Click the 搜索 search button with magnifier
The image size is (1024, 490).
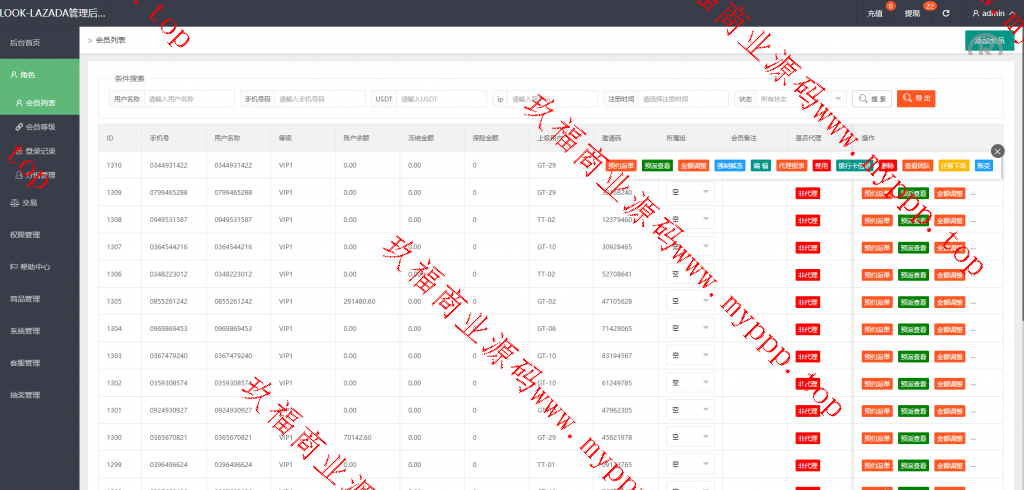pos(871,98)
